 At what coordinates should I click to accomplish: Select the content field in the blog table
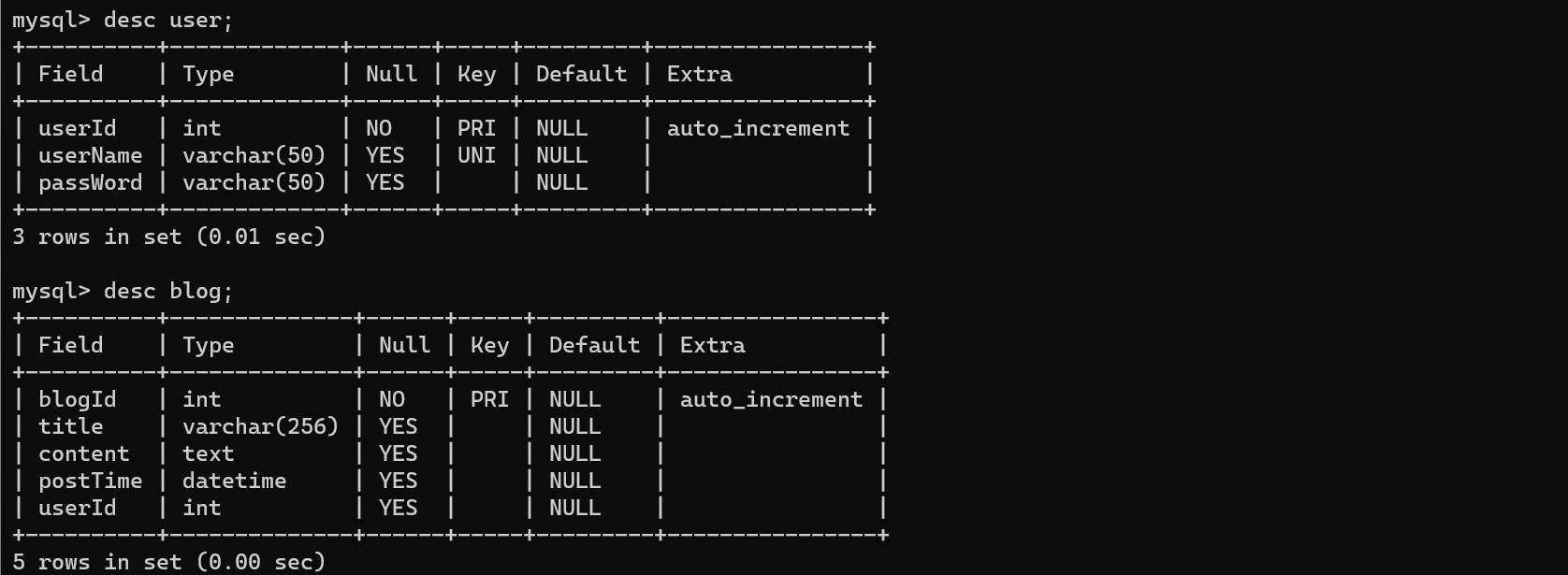point(84,453)
